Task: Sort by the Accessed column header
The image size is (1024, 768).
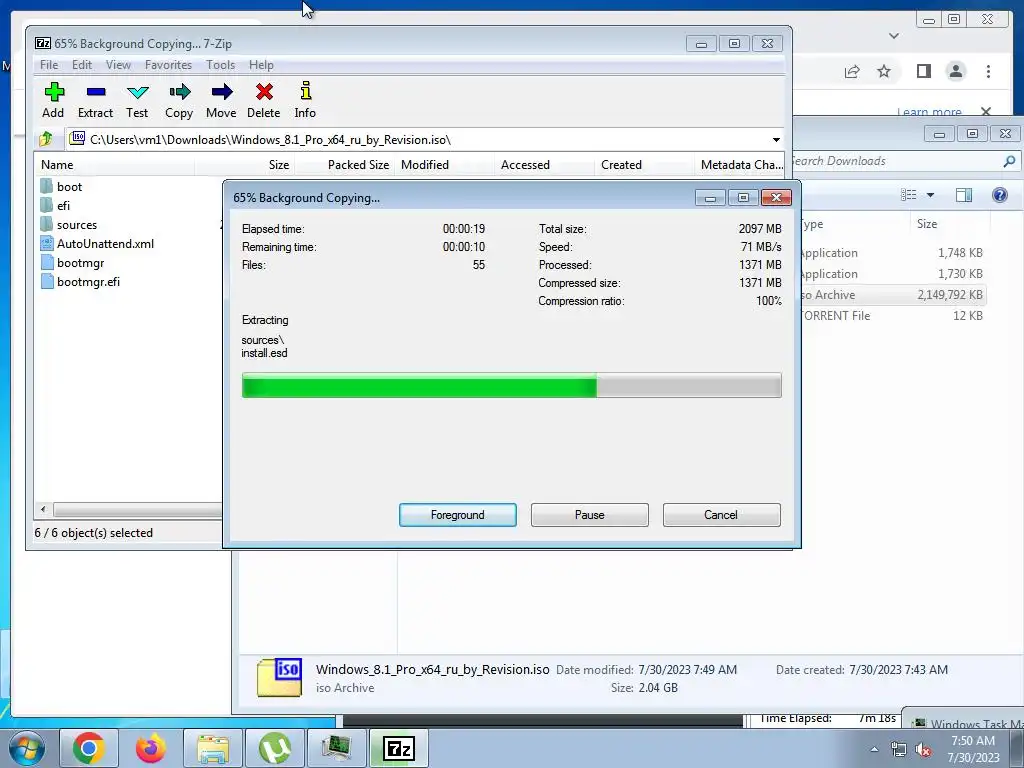Action: click(544, 165)
